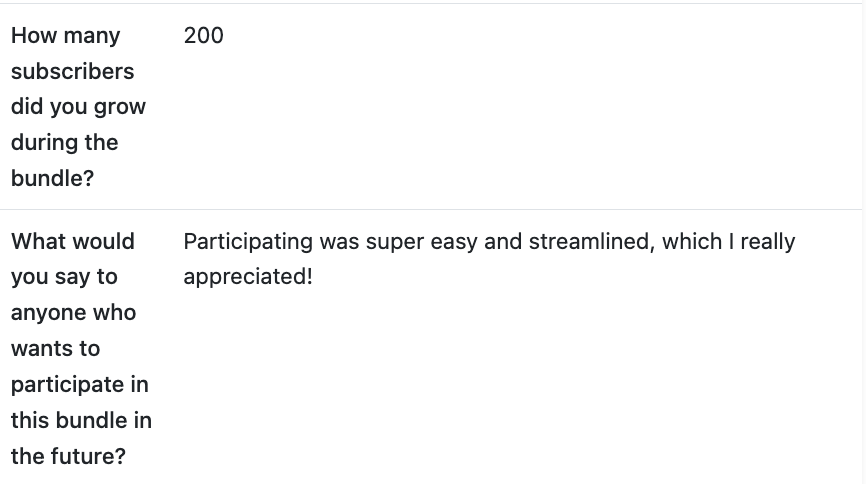
Task: Click the text 'participate in' in the second question
Action: [x=80, y=385]
